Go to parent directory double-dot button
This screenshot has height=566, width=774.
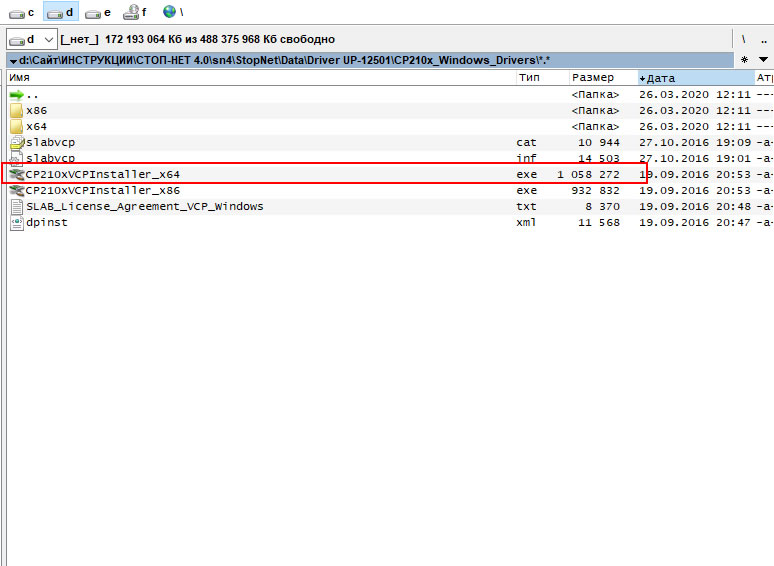click(x=764, y=40)
